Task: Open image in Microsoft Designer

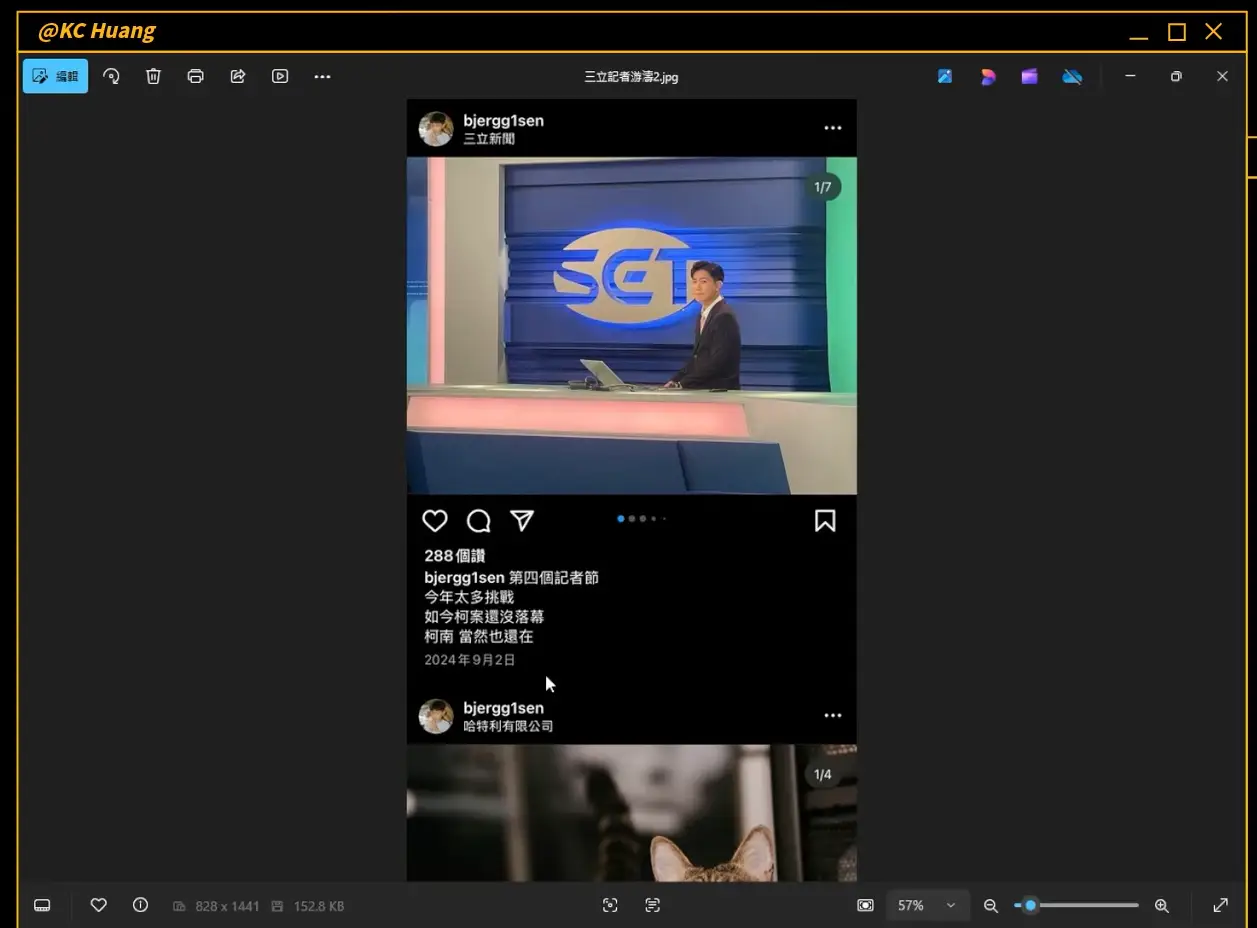Action: 945,76
